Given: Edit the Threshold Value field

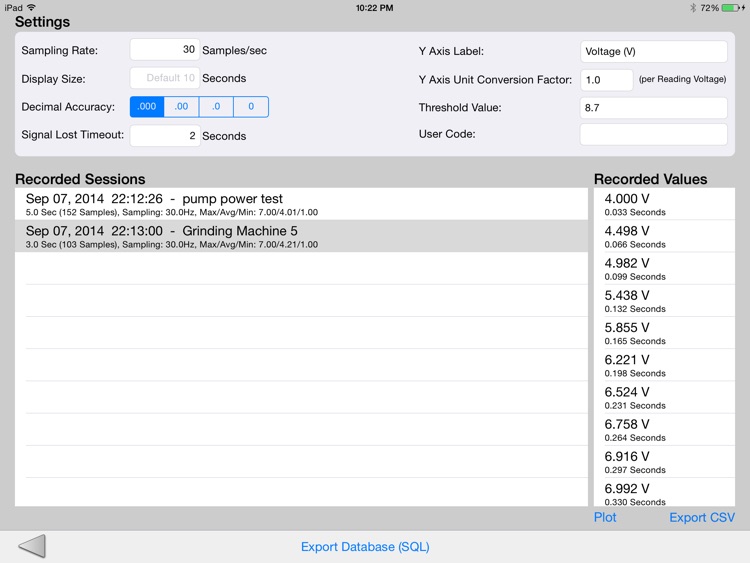Looking at the screenshot, I should pyautogui.click(x=653, y=108).
